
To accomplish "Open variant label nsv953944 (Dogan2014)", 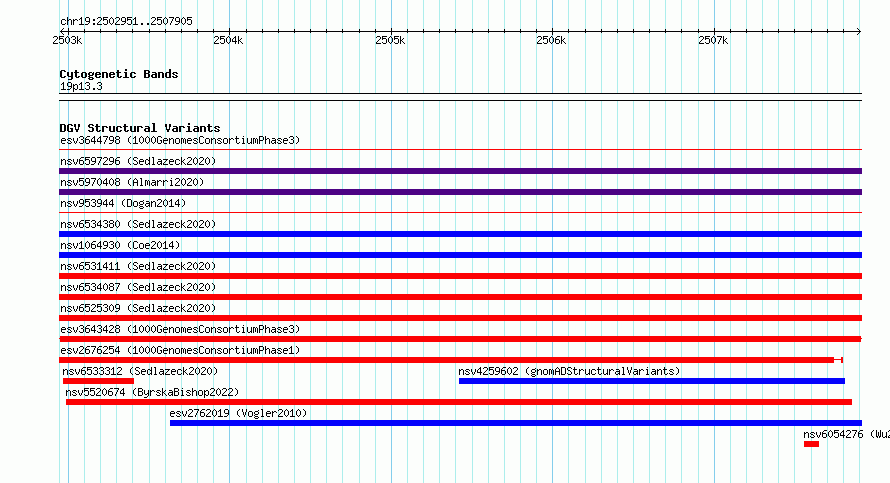I will point(123,203).
